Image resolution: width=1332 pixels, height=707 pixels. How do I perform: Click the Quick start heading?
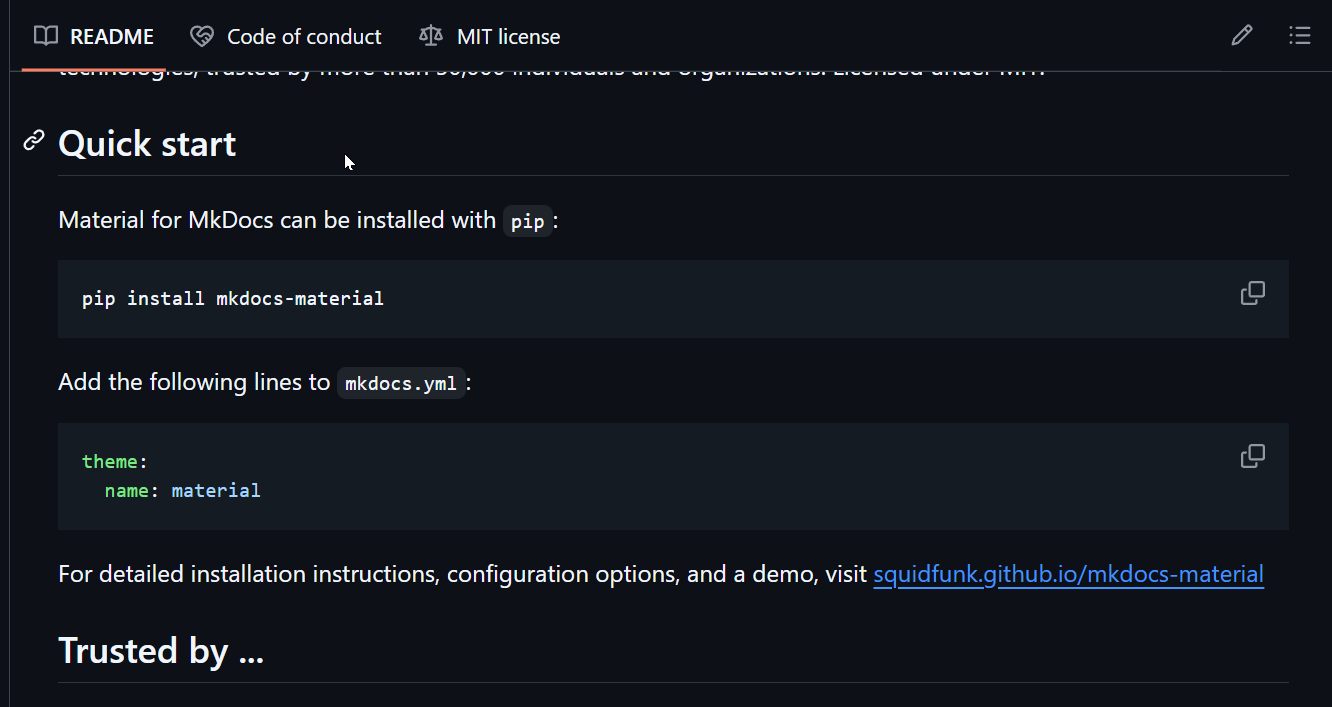147,144
